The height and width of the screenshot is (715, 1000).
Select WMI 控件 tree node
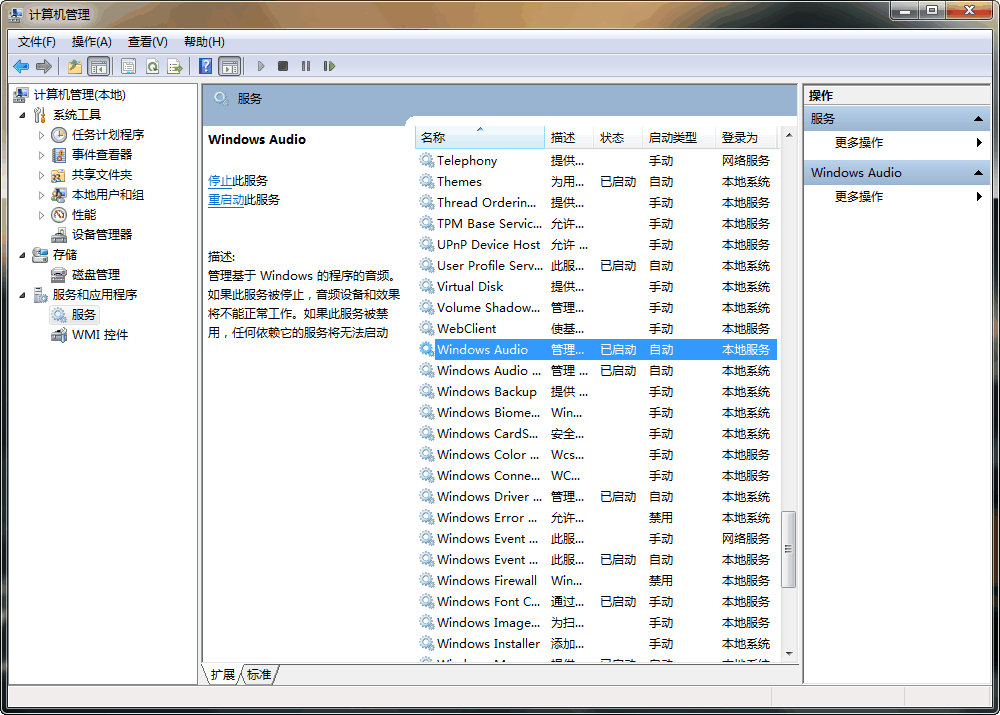pyautogui.click(x=99, y=335)
